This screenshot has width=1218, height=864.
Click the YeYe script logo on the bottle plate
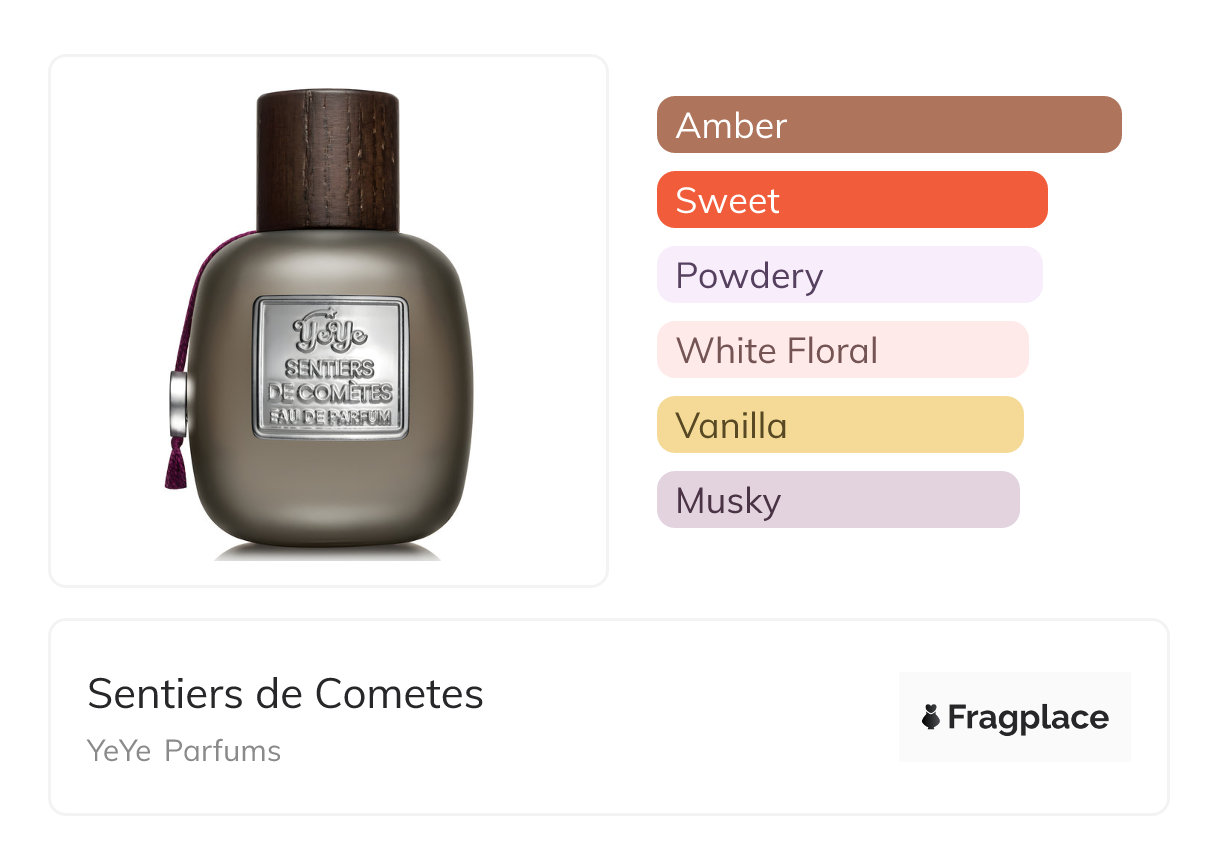pos(329,331)
